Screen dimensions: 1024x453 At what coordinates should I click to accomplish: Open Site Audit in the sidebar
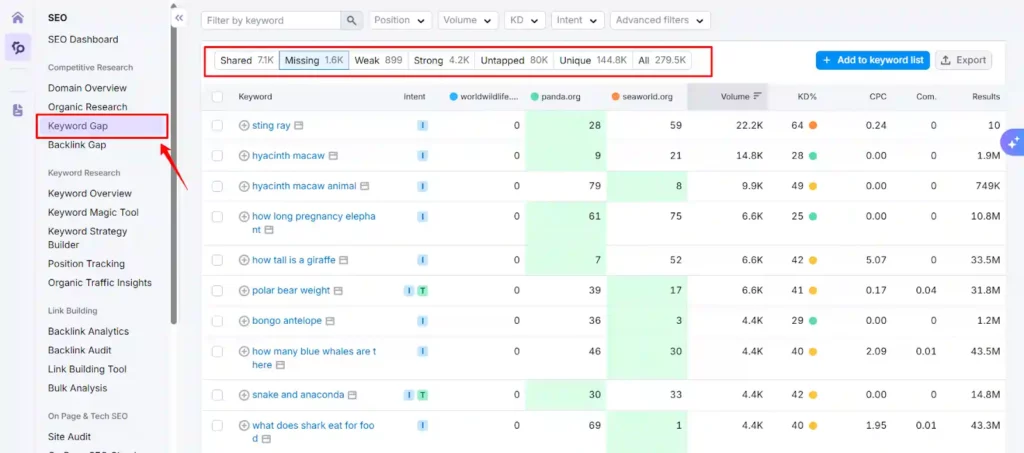pos(69,437)
